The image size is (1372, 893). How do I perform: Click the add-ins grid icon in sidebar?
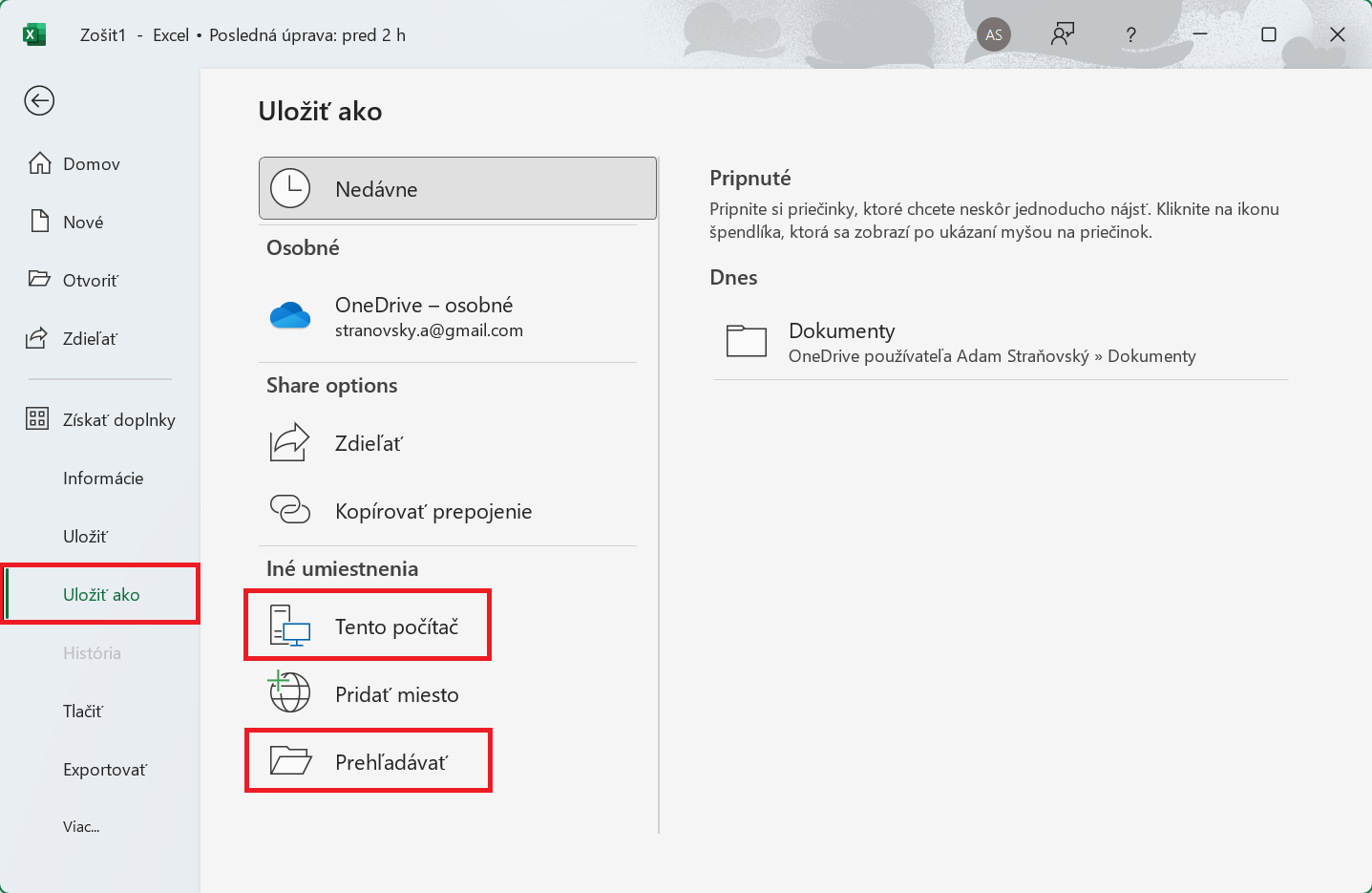tap(37, 418)
